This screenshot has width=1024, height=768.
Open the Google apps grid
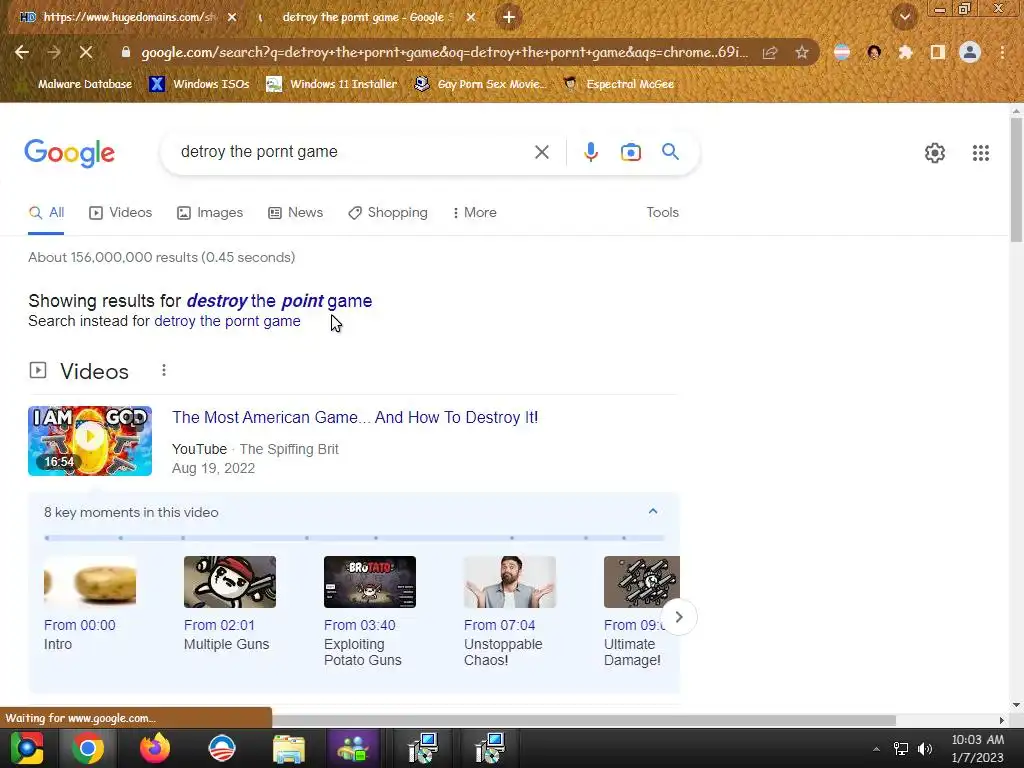click(x=980, y=153)
